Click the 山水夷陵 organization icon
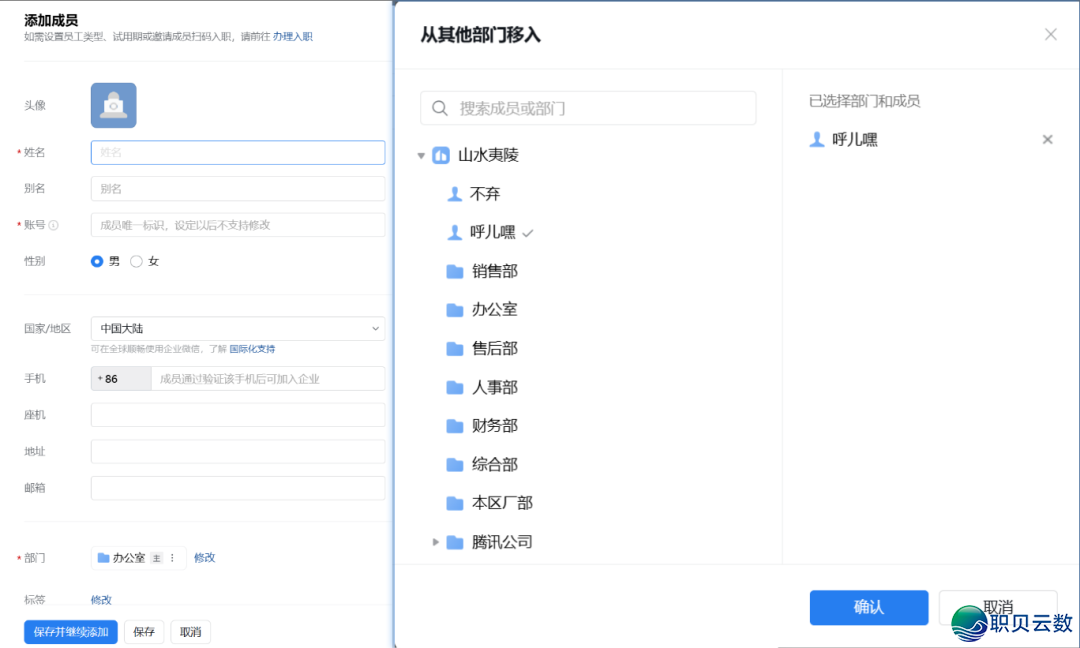 [x=441, y=155]
